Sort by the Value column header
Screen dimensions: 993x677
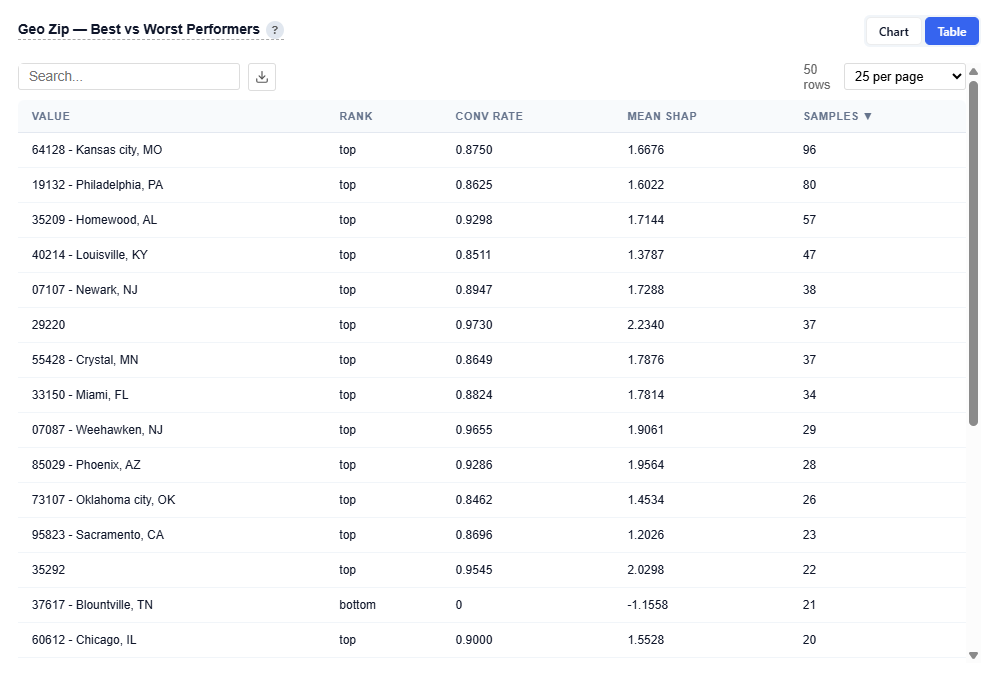pyautogui.click(x=51, y=116)
